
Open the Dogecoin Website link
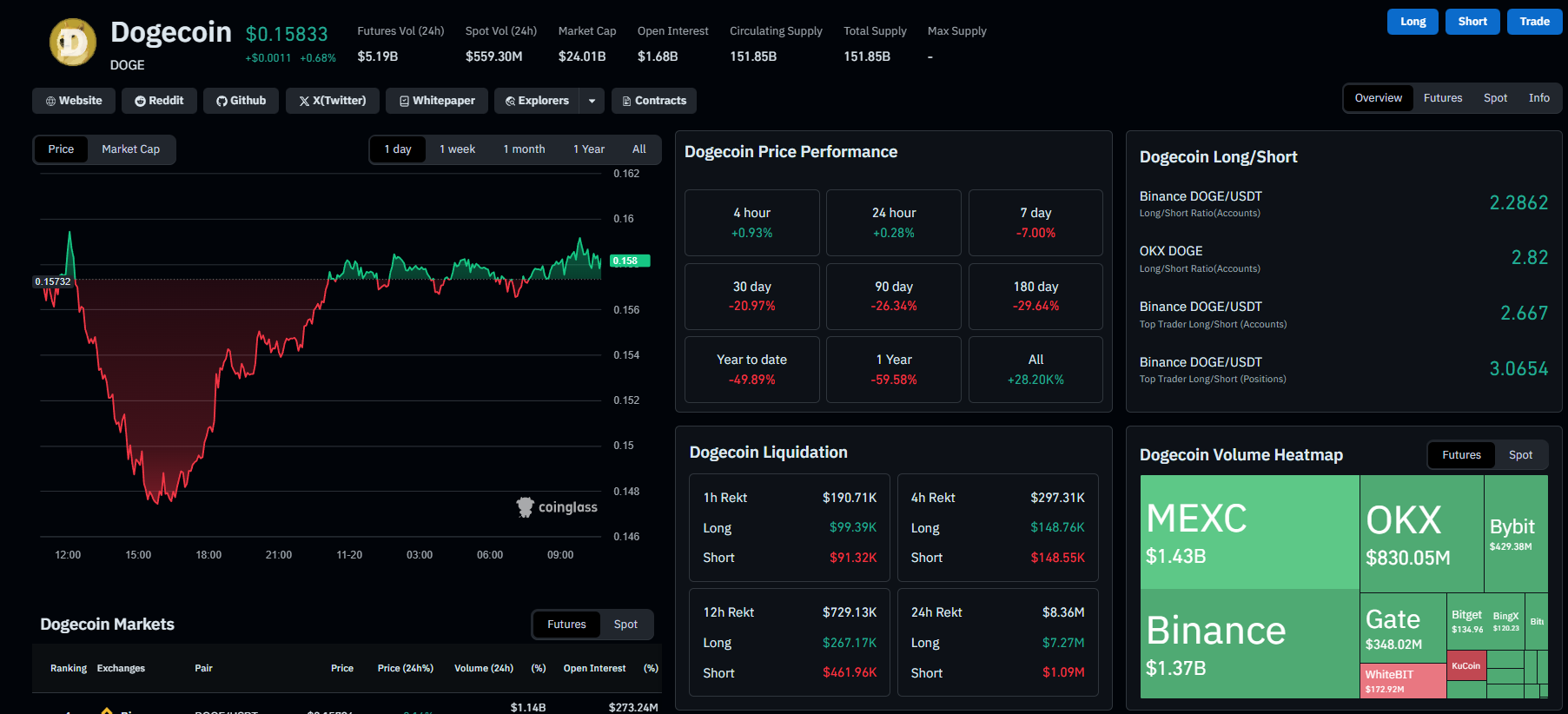tap(74, 101)
